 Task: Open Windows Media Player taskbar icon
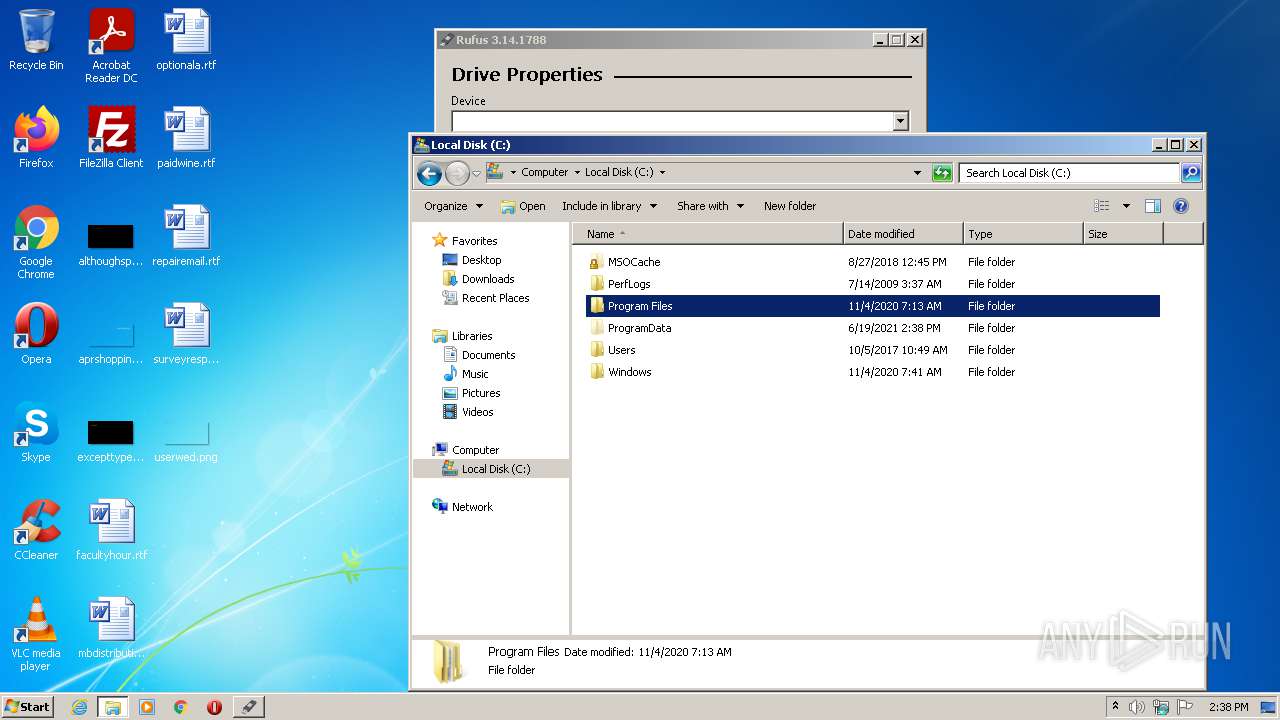tap(147, 707)
